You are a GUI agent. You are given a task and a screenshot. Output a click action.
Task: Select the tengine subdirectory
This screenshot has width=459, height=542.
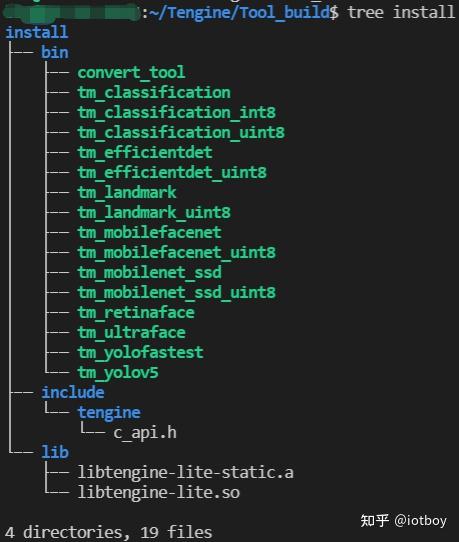click(109, 413)
